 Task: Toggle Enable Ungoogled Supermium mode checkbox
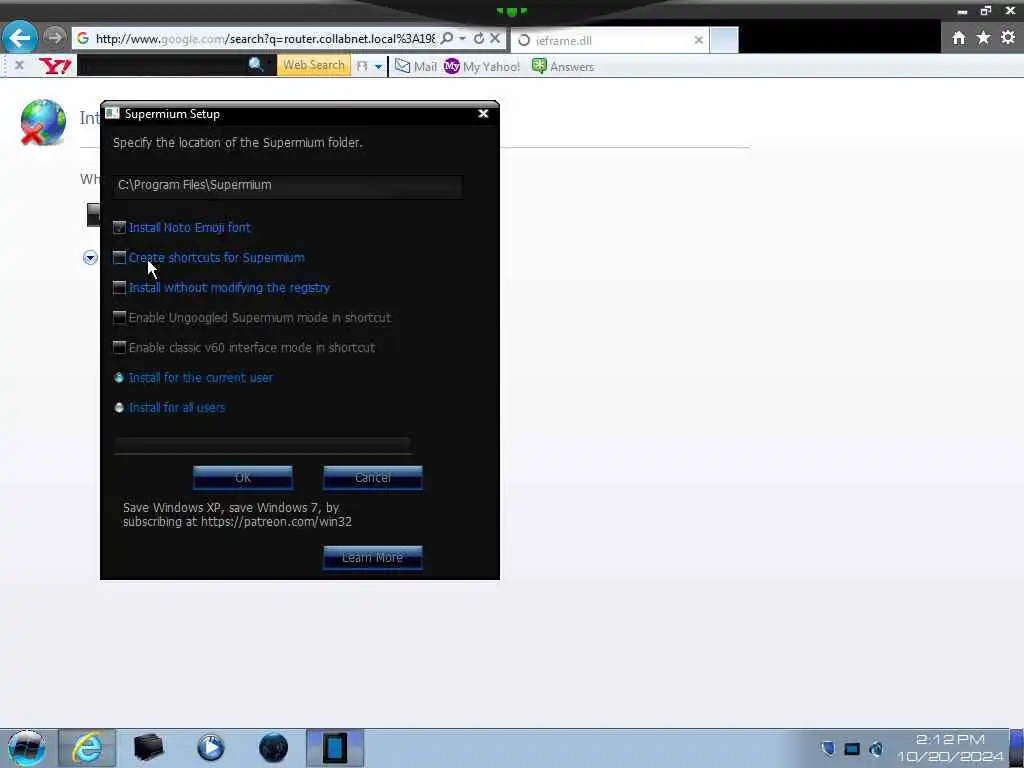(x=119, y=317)
